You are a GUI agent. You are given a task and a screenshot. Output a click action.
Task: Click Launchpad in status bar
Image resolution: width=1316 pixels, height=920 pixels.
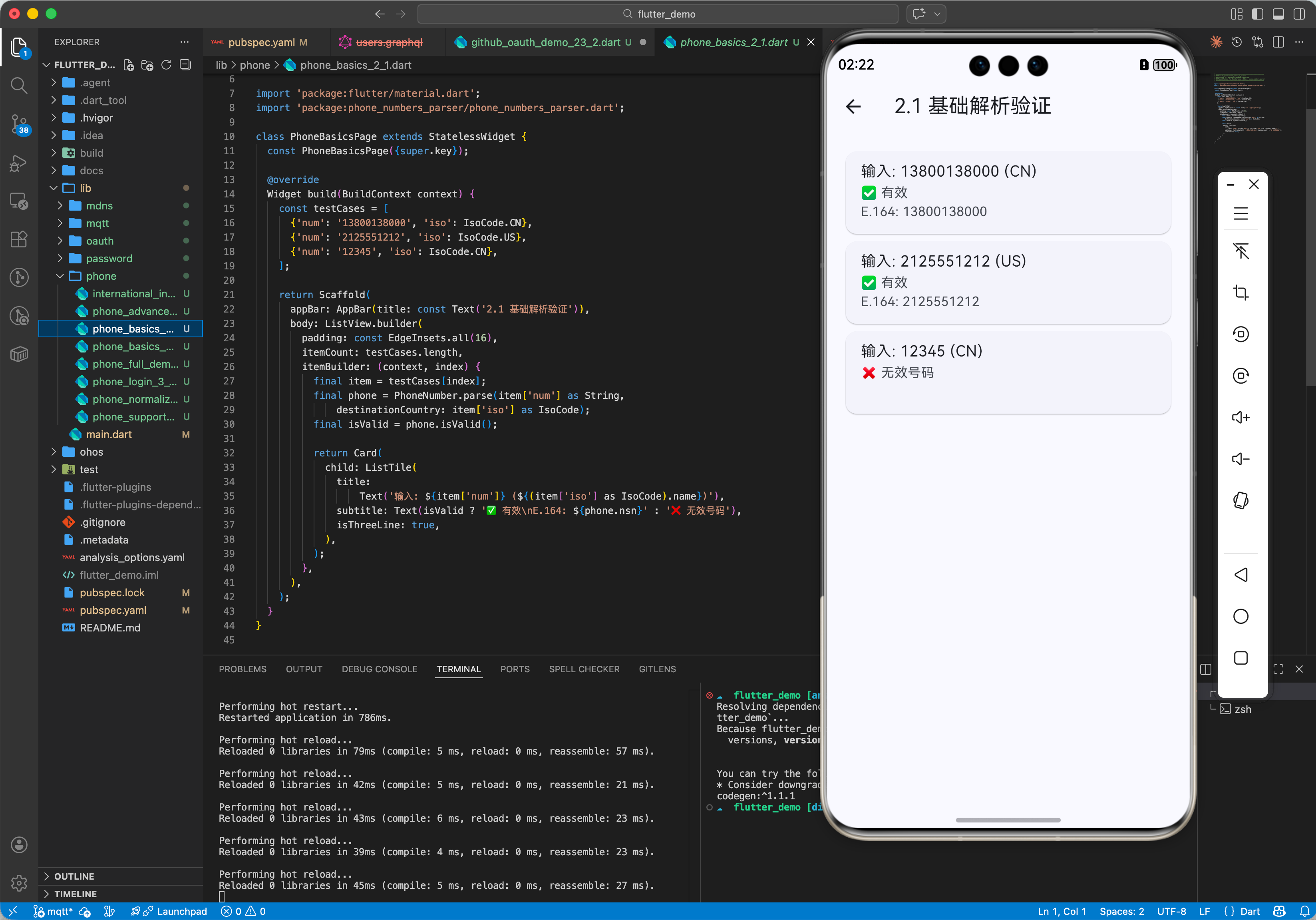coord(181,911)
